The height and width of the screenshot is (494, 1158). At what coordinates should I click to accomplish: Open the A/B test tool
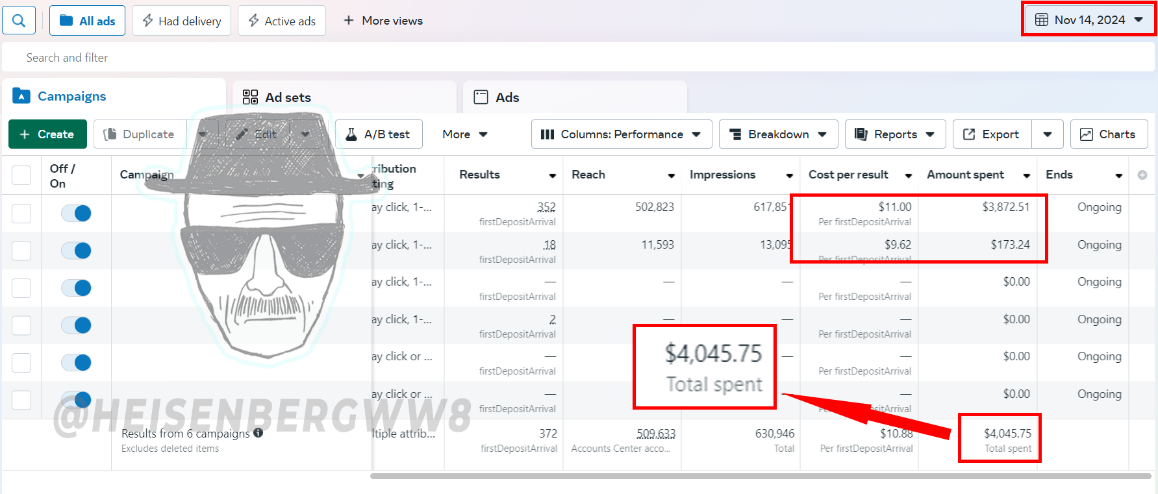380,134
